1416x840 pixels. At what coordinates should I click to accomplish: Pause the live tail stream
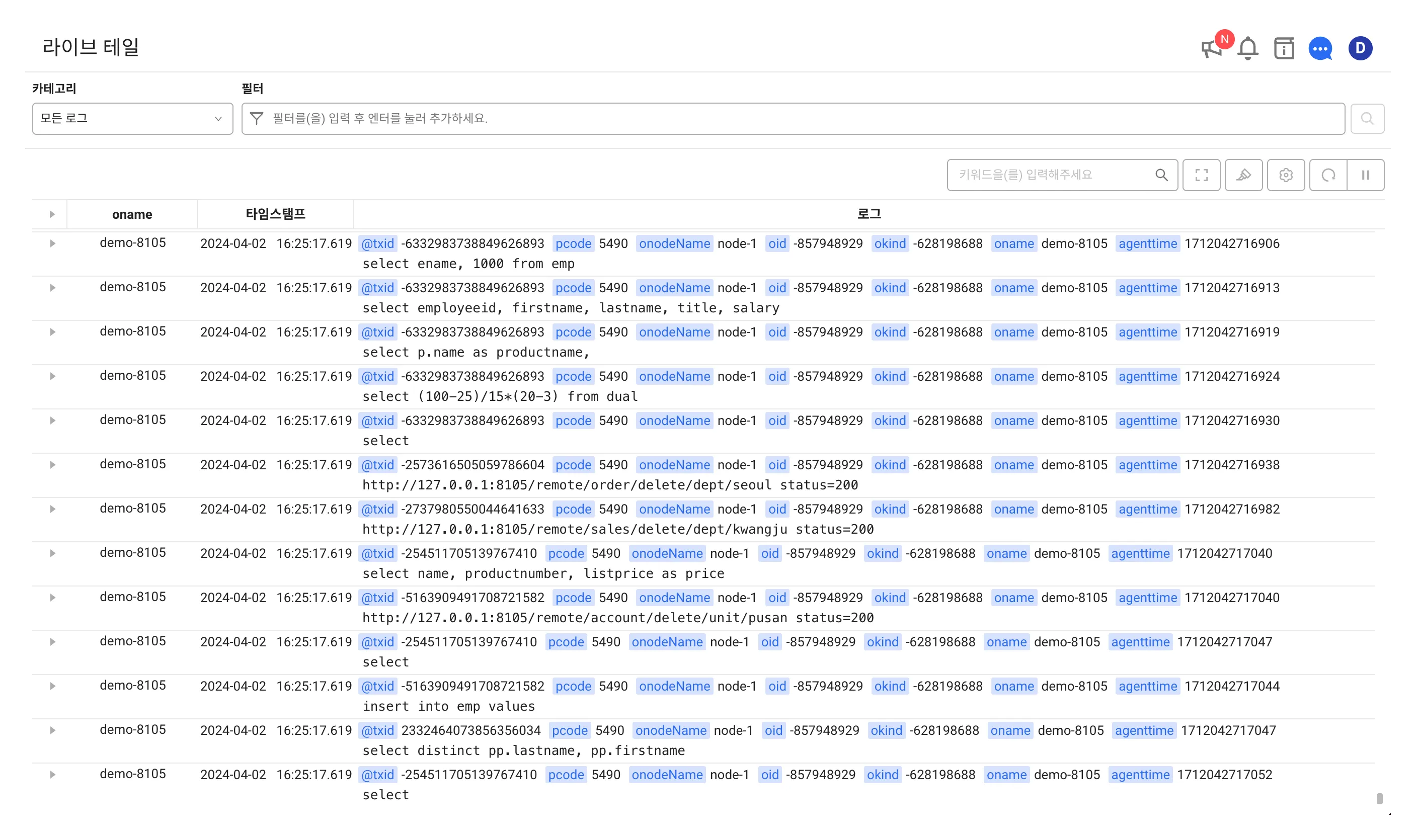click(x=1365, y=175)
